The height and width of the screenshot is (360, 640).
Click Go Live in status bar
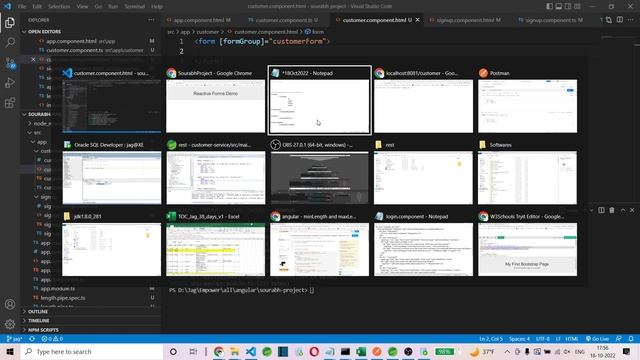coord(597,339)
